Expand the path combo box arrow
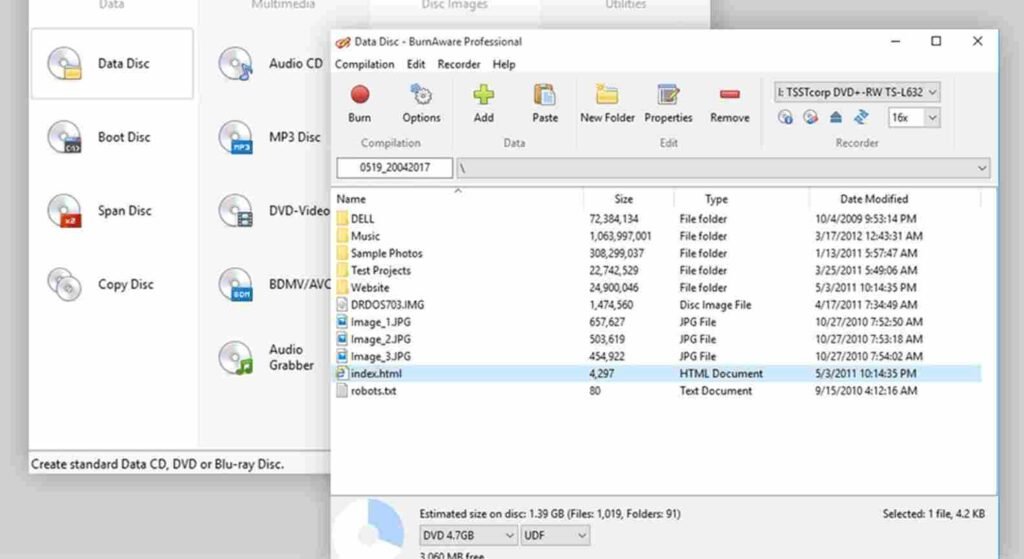Screen dimensions: 1024x559 pos(982,168)
